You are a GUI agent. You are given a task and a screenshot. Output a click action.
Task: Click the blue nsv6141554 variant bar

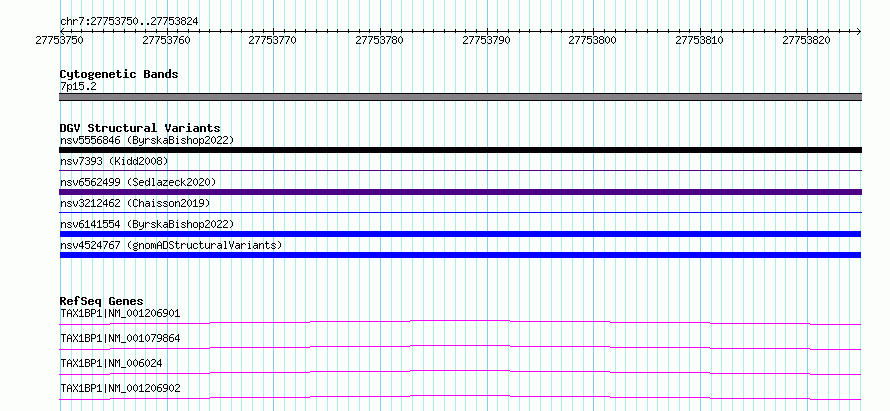(x=460, y=234)
